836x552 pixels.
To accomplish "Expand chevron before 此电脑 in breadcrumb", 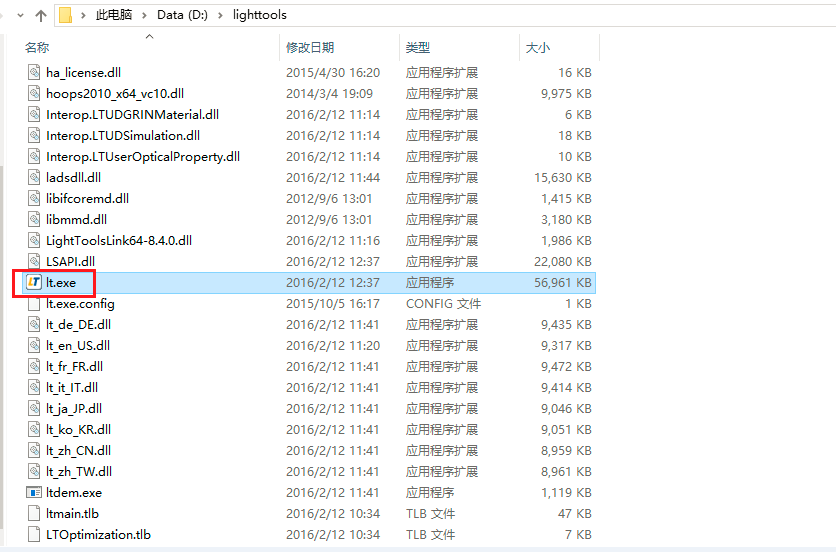I will tap(83, 15).
